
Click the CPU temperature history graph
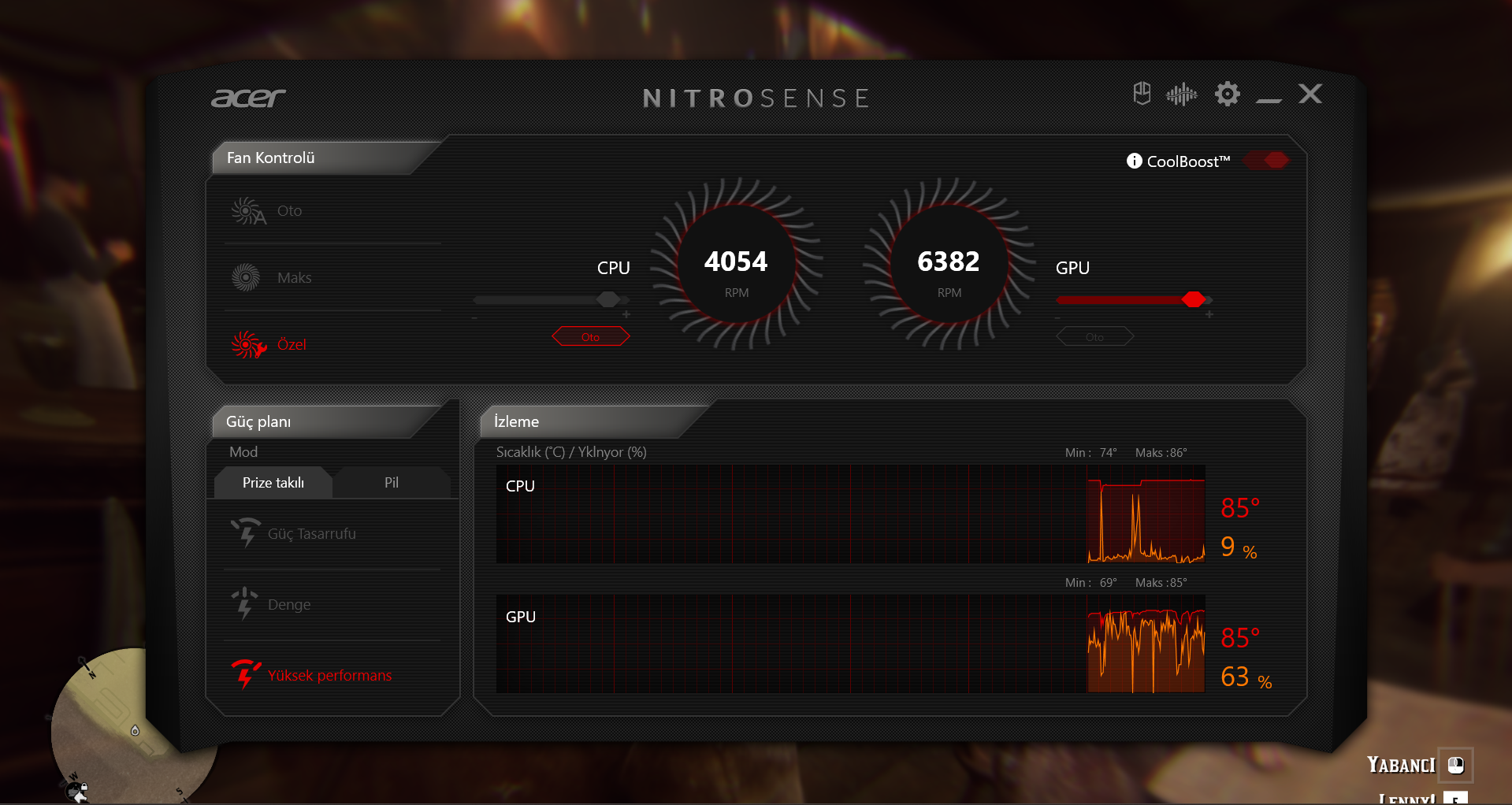851,514
